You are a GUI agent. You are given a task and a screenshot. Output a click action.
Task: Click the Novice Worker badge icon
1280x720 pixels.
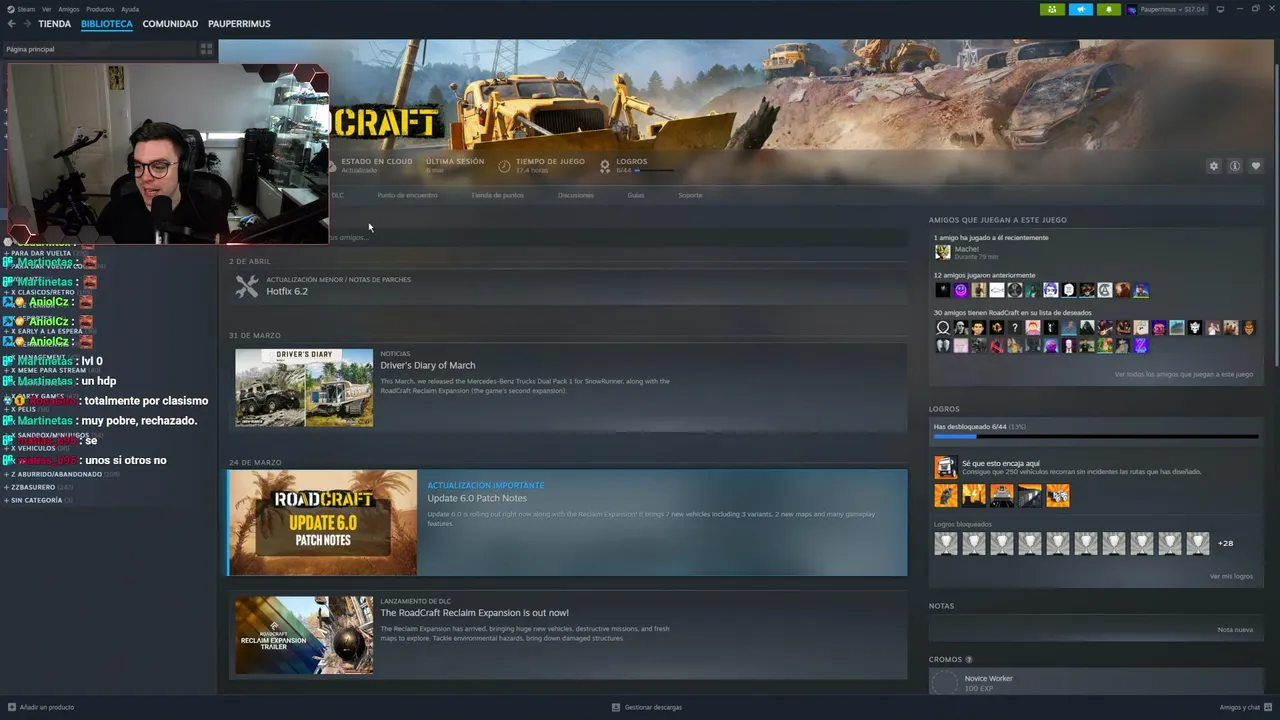tap(944, 683)
